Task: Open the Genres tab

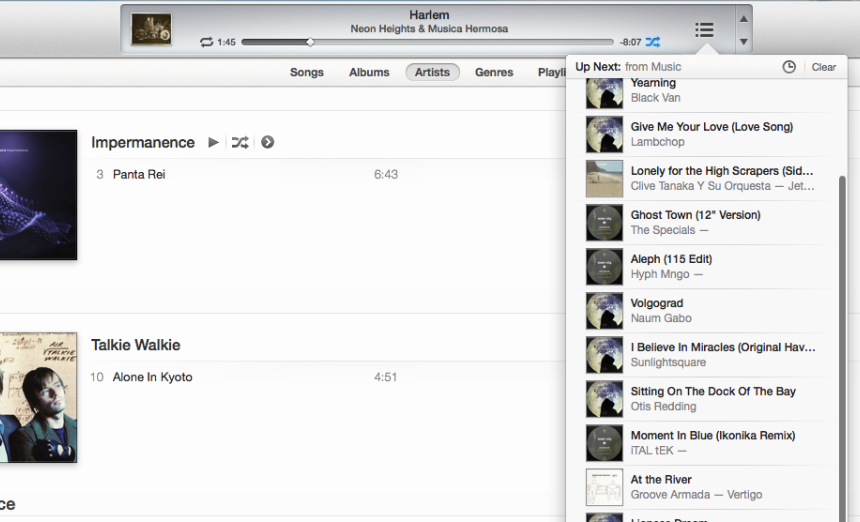Action: [x=494, y=72]
